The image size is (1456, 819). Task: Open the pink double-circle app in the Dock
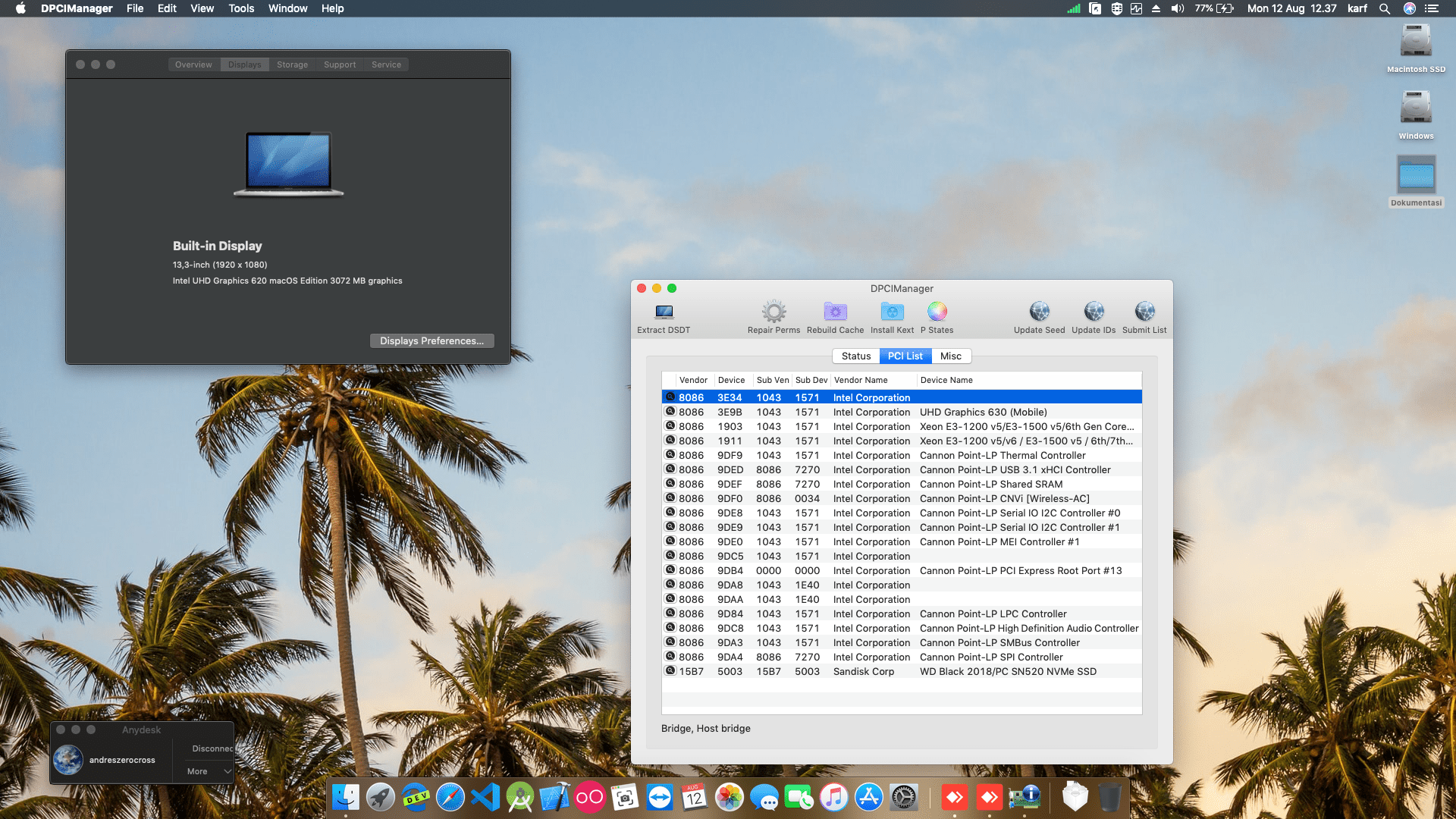point(590,797)
